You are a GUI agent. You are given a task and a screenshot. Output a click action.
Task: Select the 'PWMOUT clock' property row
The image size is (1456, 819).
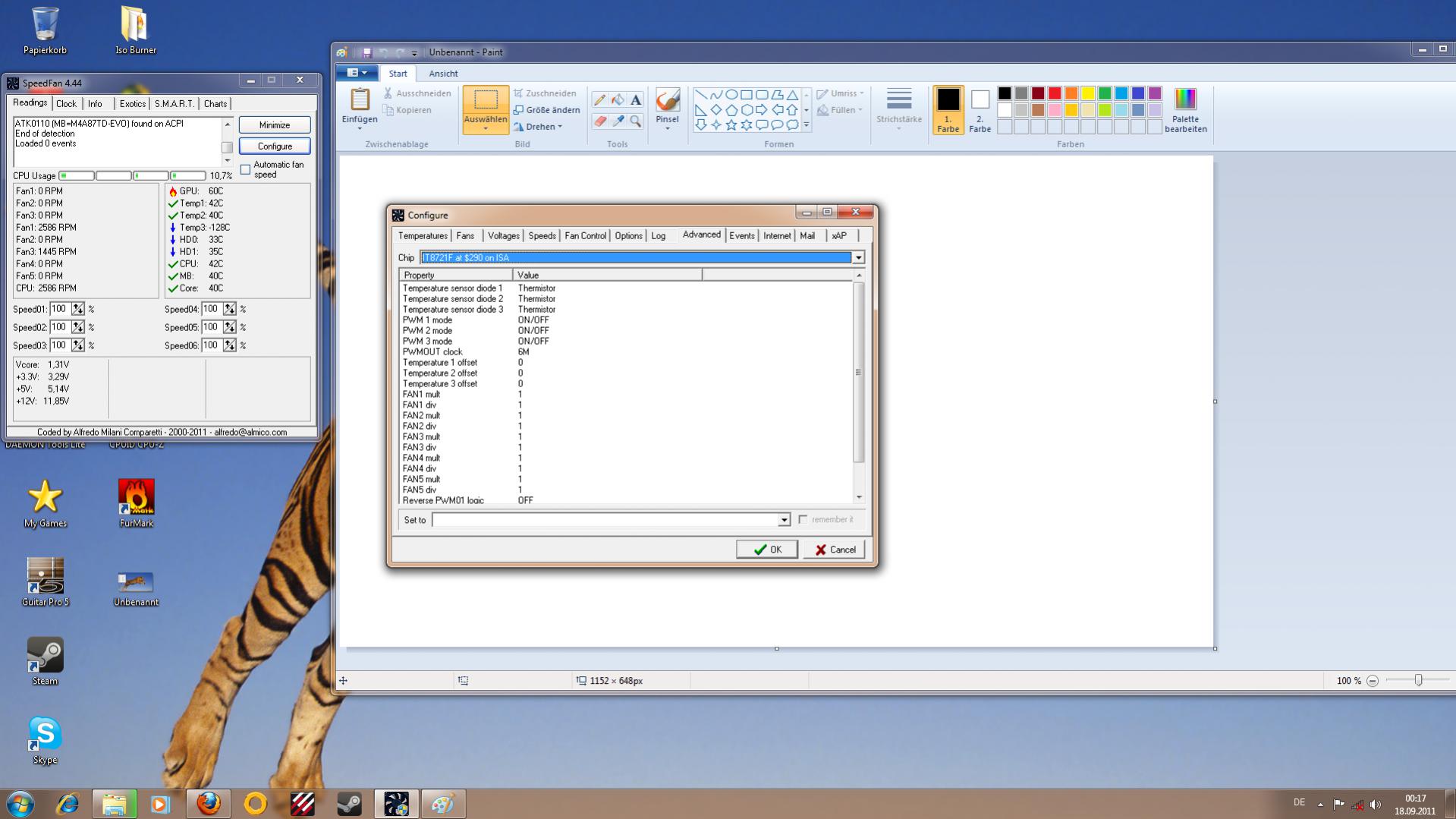[626, 352]
